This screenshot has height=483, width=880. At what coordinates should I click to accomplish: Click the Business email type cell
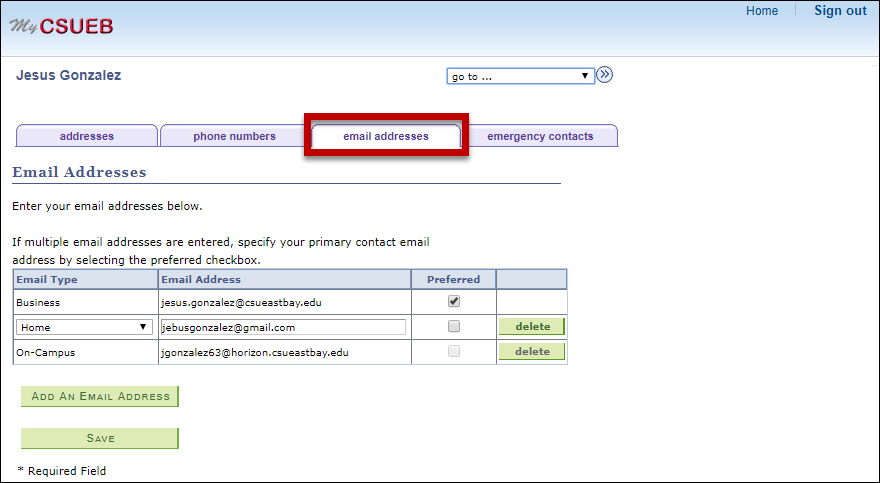[x=85, y=302]
